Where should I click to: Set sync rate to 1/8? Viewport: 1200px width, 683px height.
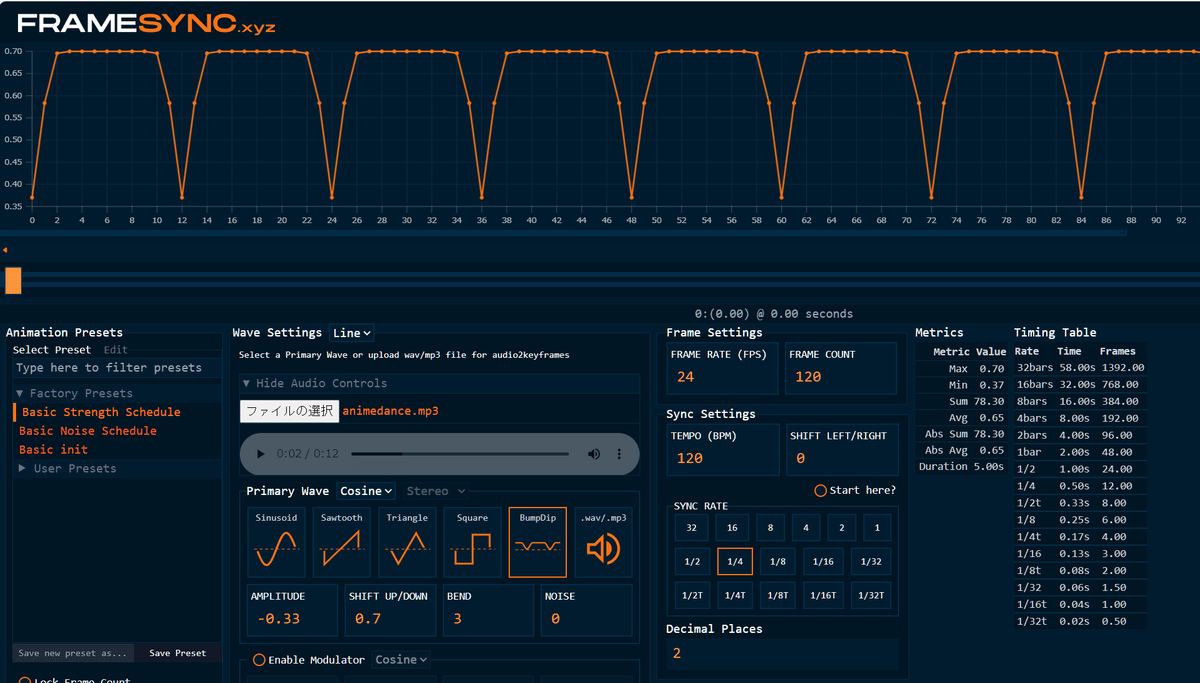tap(777, 561)
